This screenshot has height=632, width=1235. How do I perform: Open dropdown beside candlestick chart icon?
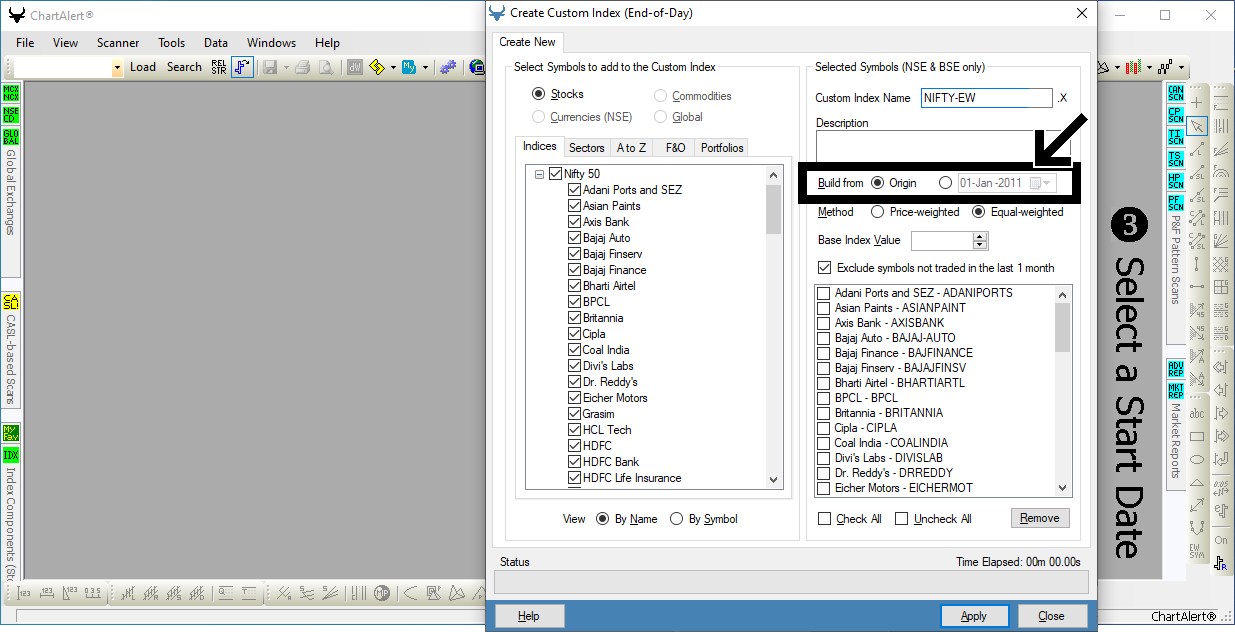pyautogui.click(x=1149, y=67)
